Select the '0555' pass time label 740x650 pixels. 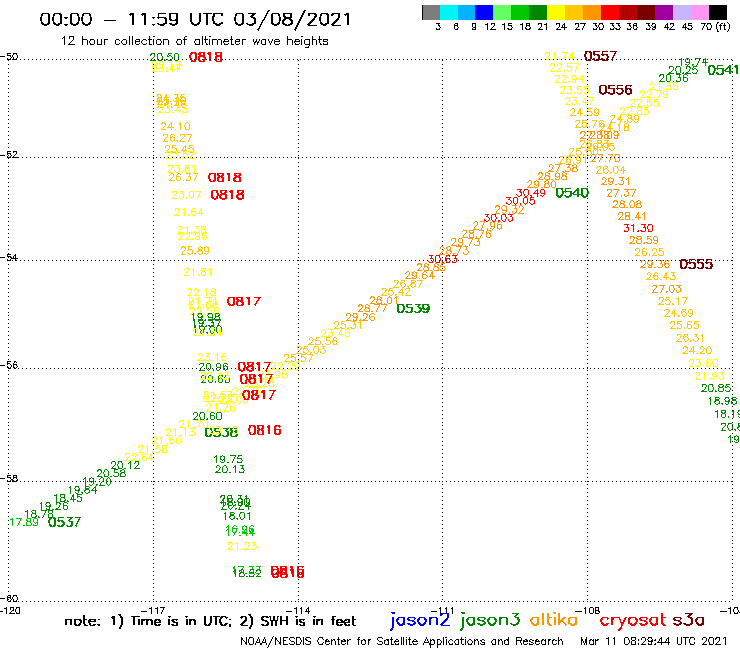pyautogui.click(x=696, y=264)
